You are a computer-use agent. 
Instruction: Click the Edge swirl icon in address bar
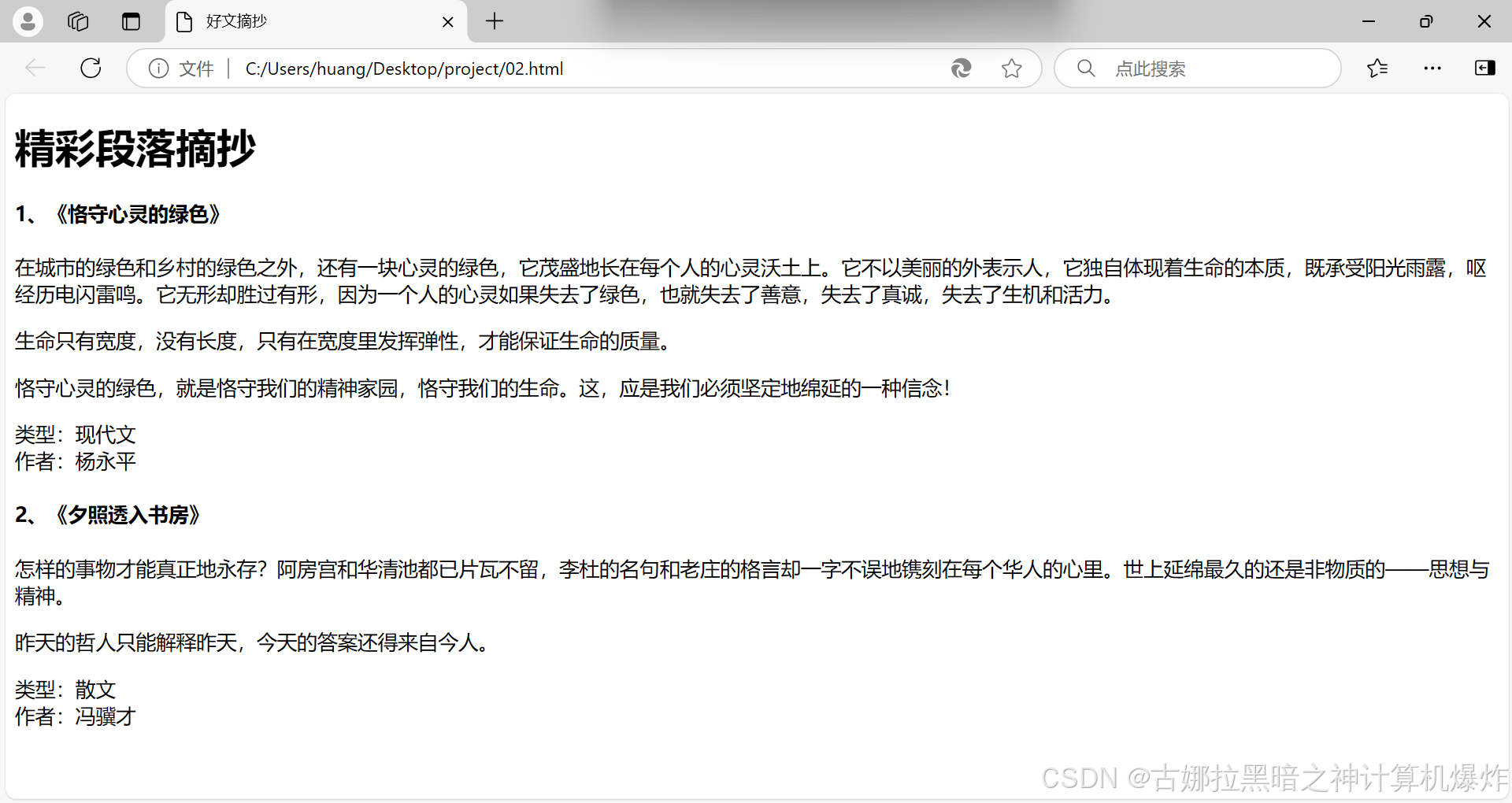click(x=961, y=68)
